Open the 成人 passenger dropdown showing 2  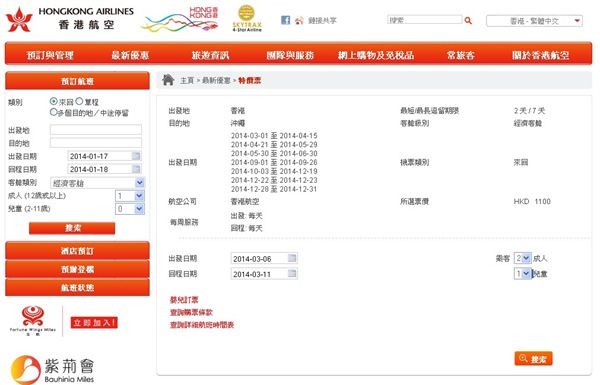522,258
